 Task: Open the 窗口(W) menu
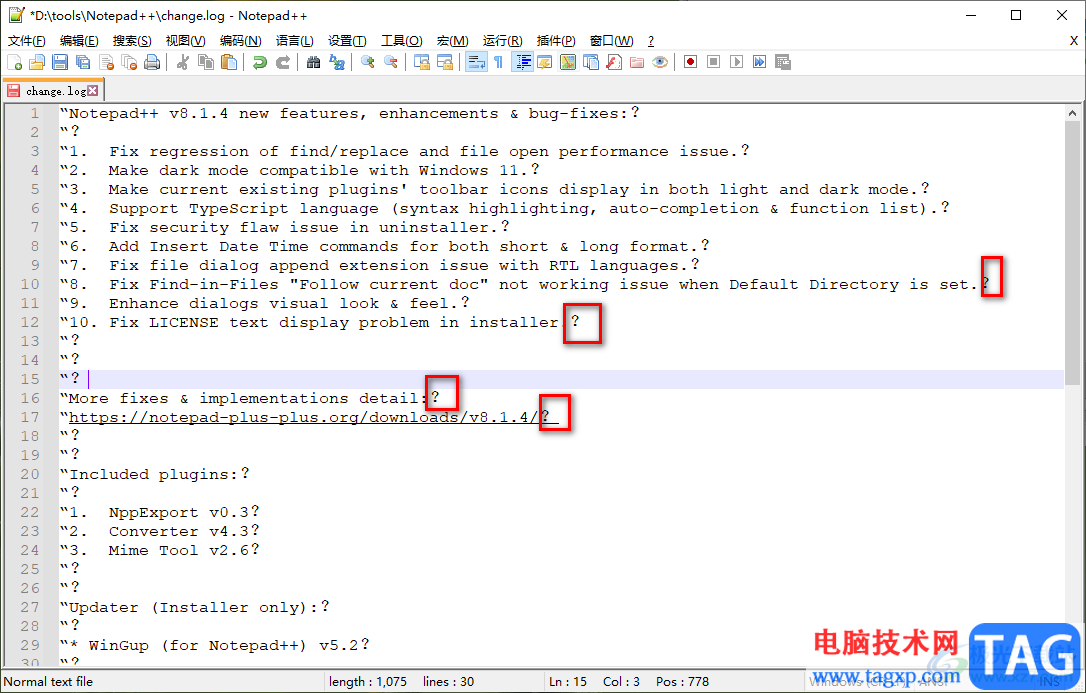tap(612, 41)
